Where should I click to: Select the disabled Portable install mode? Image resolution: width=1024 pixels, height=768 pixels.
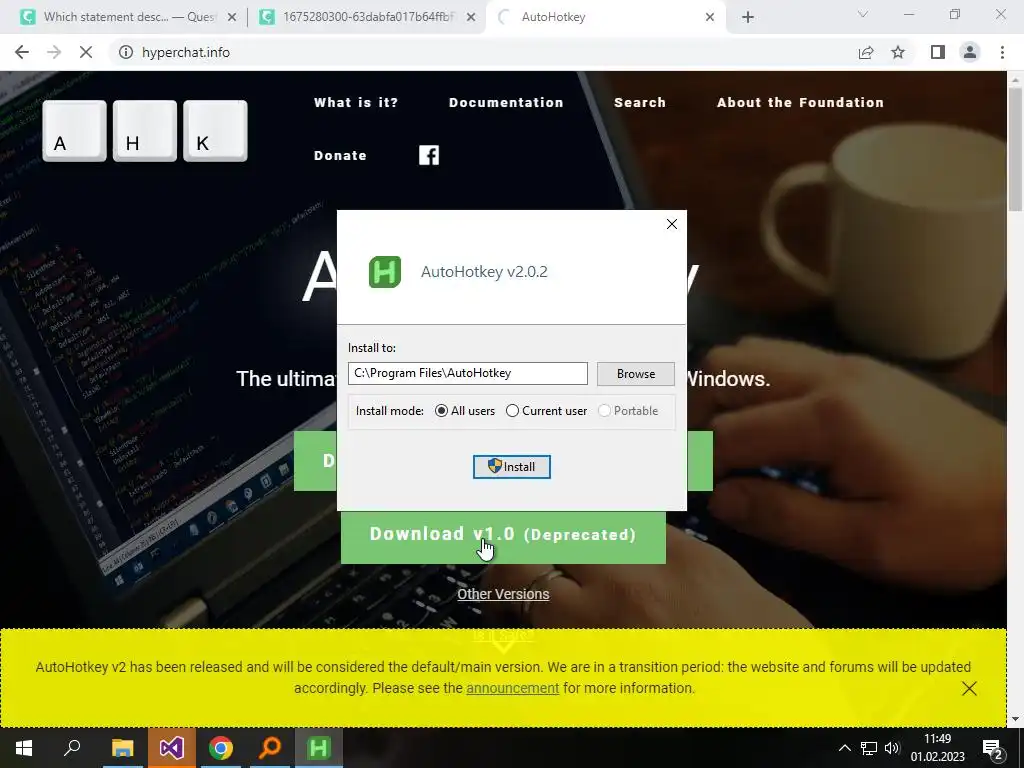click(628, 411)
